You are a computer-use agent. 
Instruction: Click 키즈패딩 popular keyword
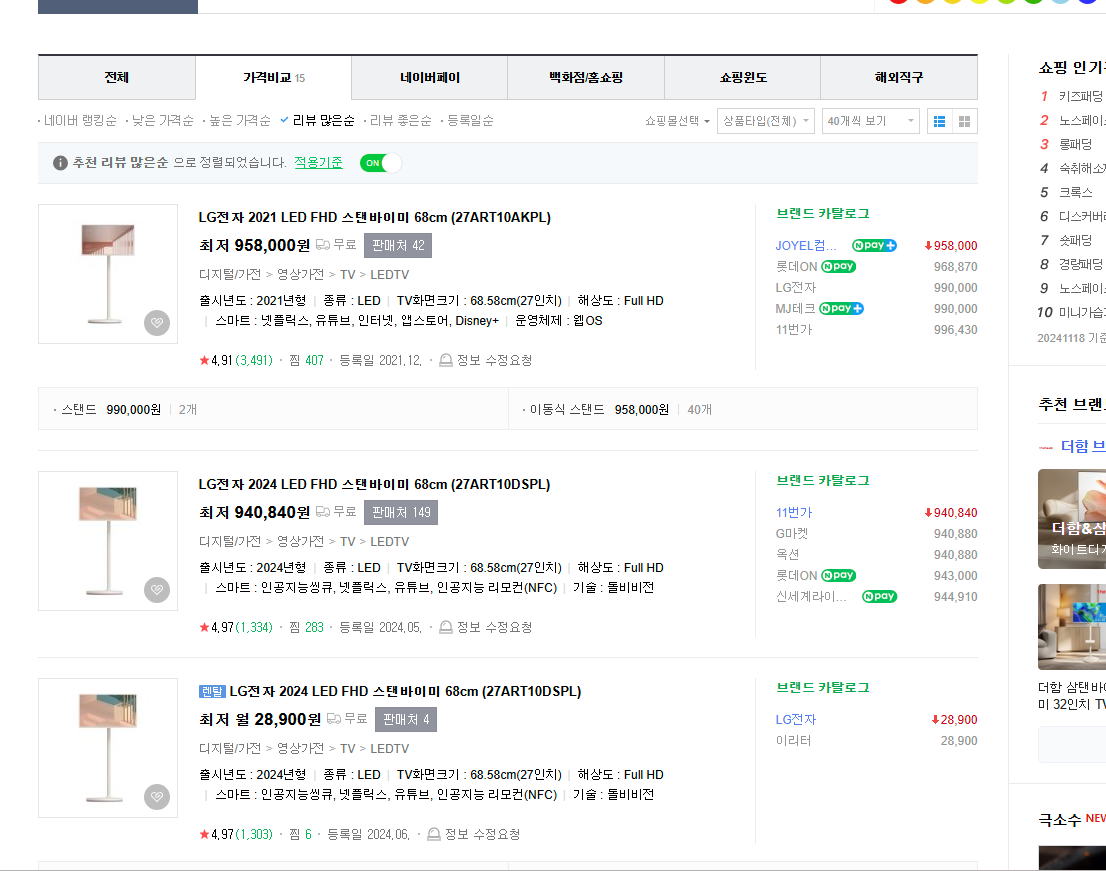click(x=1080, y=96)
